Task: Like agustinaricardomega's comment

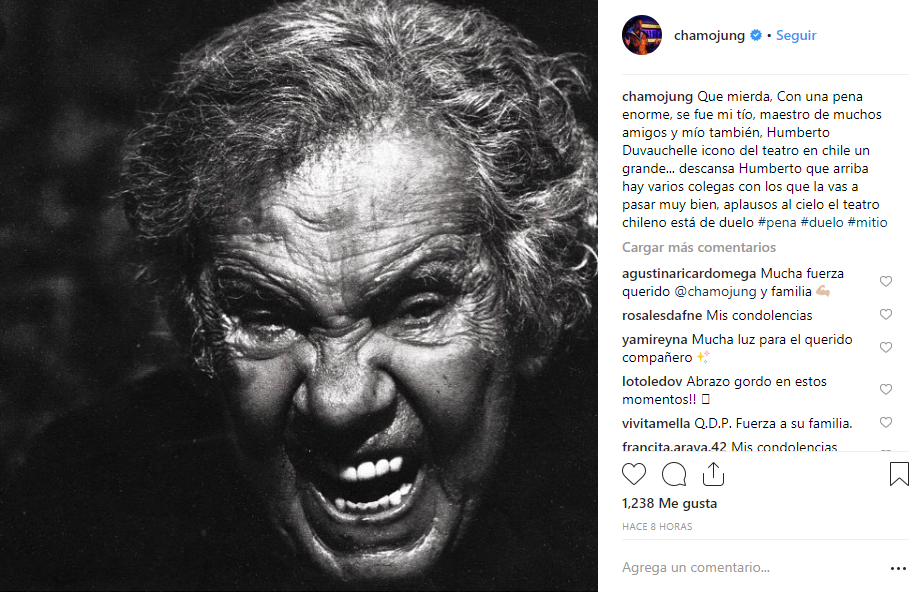Action: coord(885,281)
